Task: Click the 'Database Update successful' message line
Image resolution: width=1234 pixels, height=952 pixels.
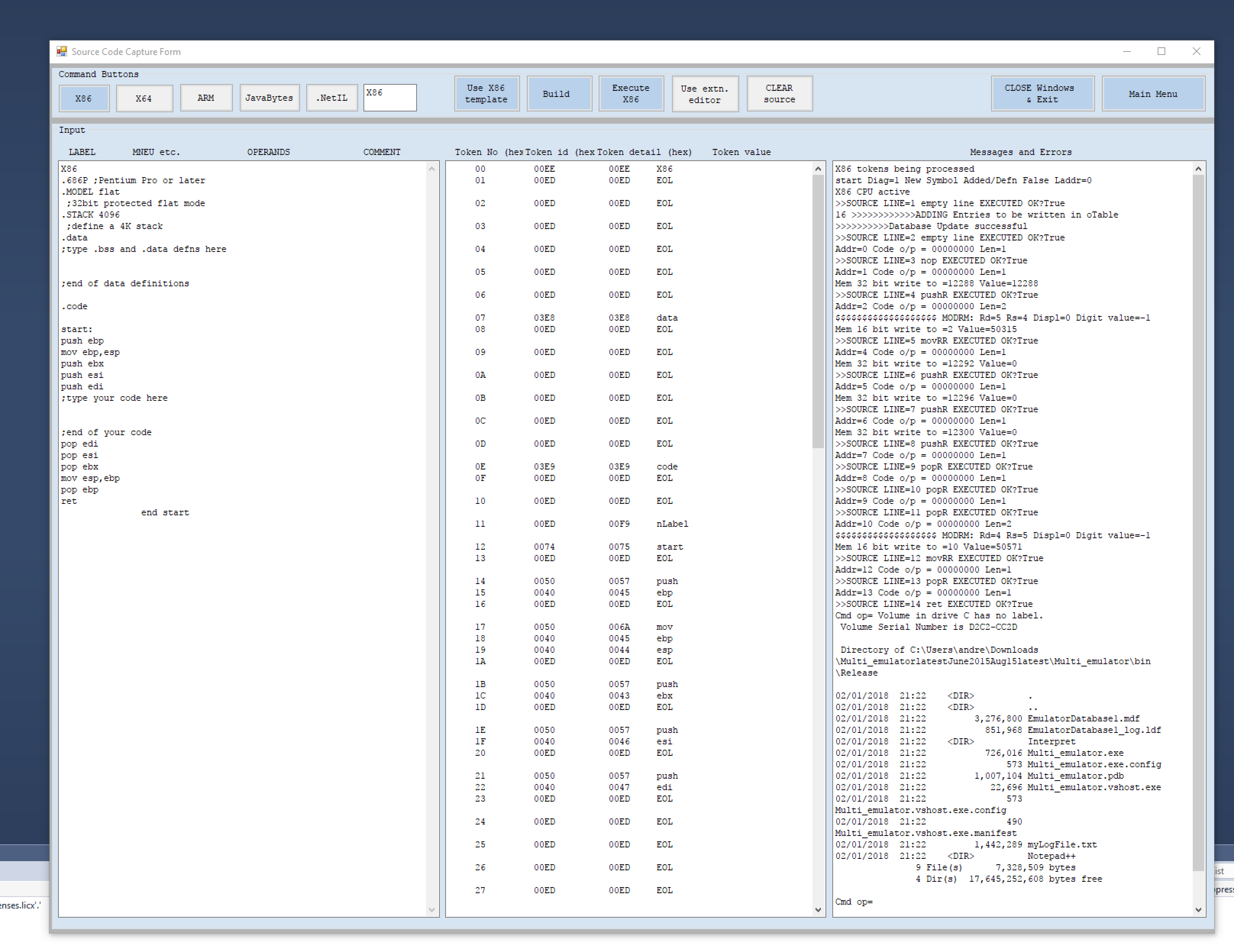Action: 931,226
